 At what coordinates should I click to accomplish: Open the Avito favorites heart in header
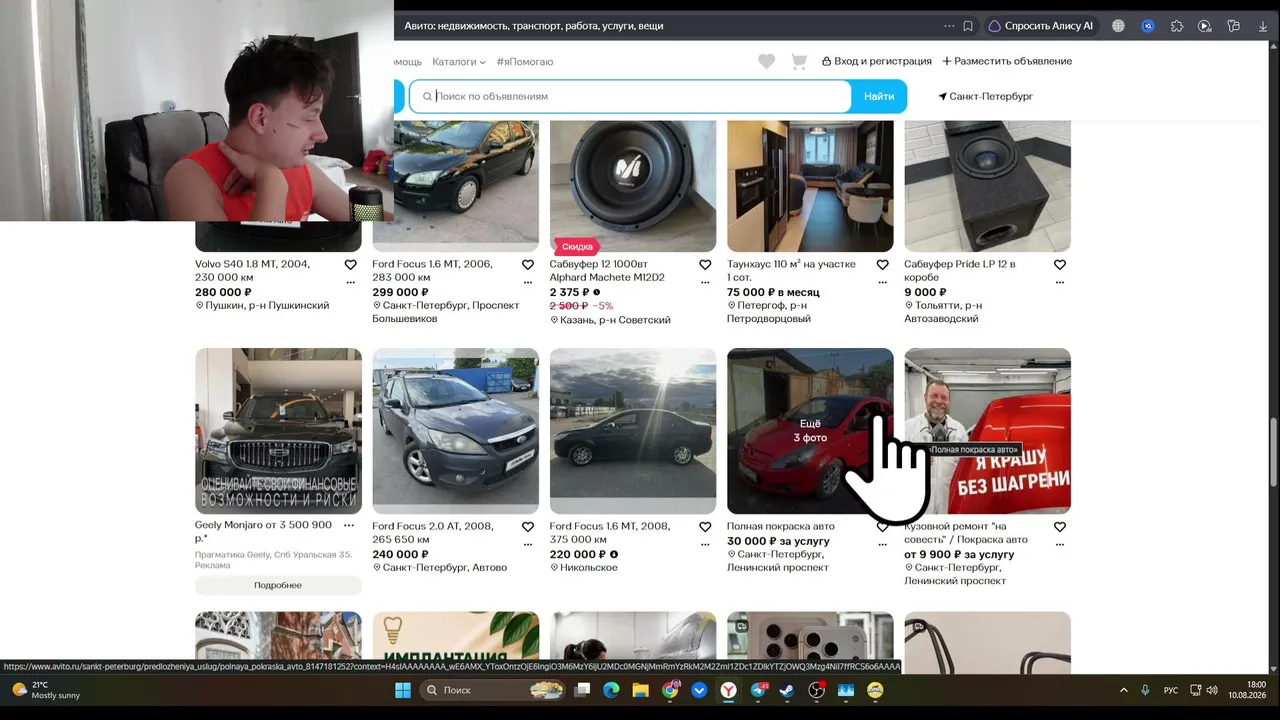click(x=766, y=62)
